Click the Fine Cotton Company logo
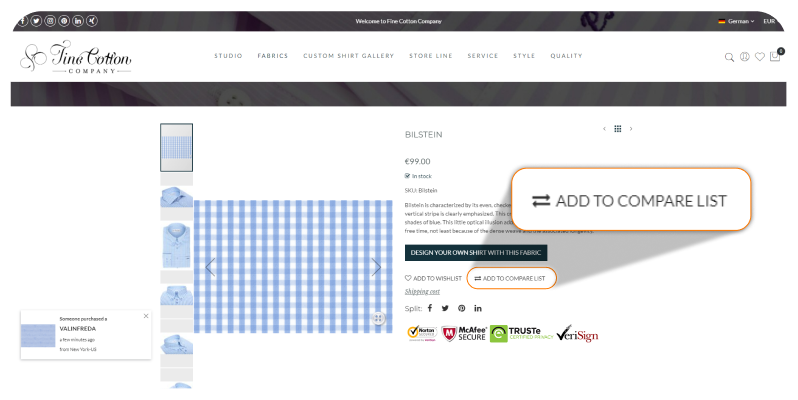798x400 pixels. pos(75,56)
